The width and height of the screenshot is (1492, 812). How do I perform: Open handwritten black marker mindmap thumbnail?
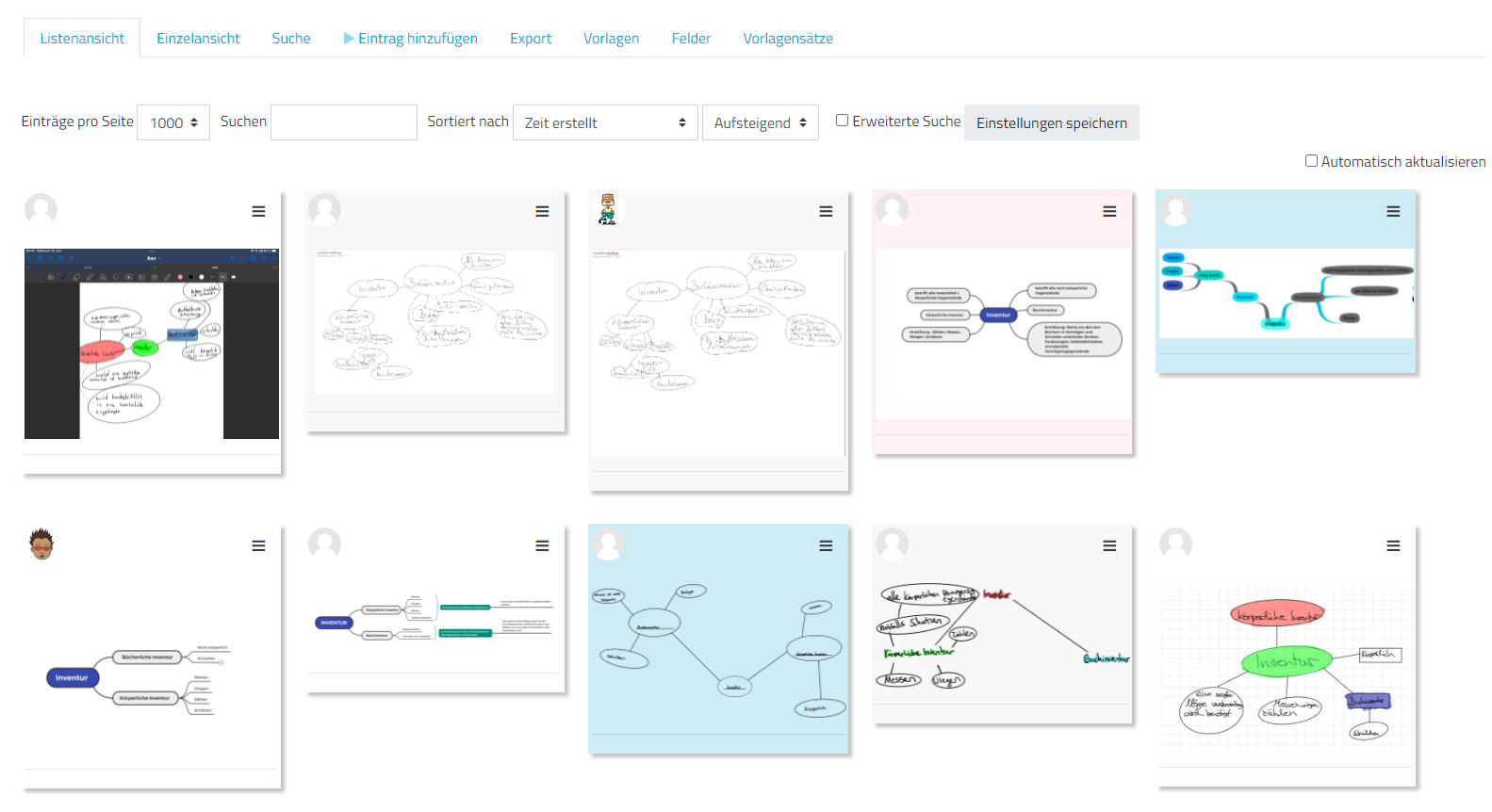coord(1002,639)
